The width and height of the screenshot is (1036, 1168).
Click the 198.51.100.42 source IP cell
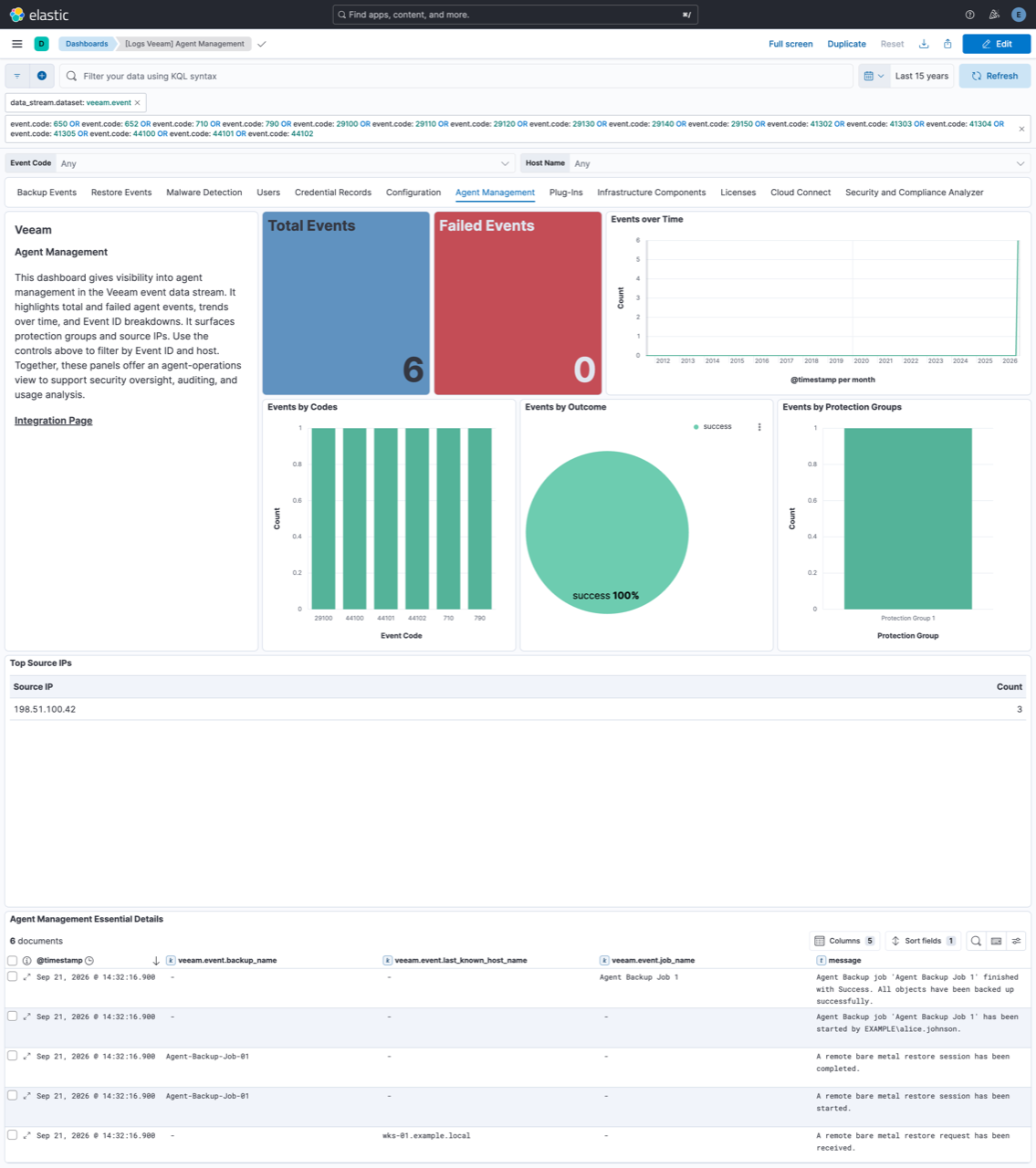(x=45, y=709)
